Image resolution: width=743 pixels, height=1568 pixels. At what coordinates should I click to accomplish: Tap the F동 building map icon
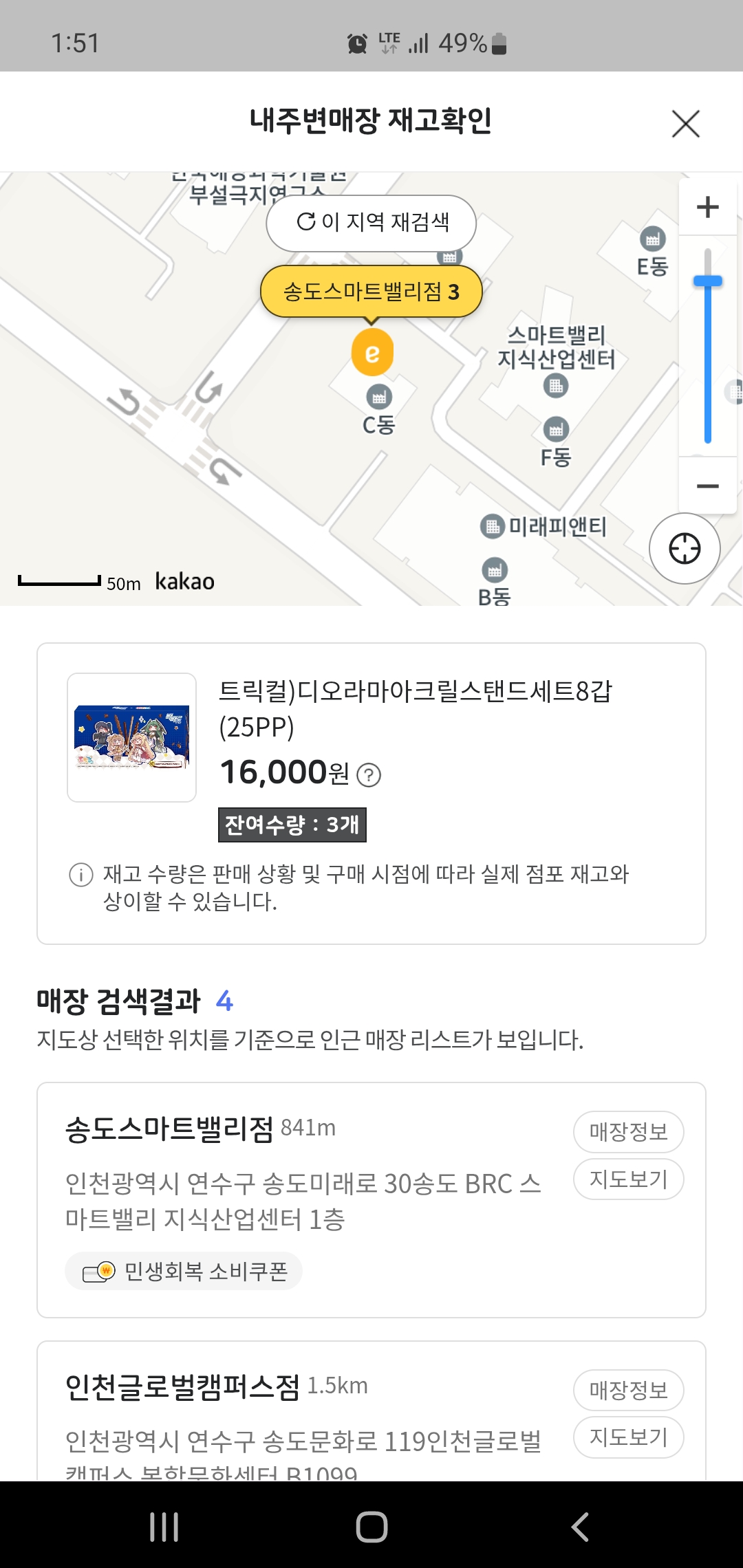tap(556, 430)
